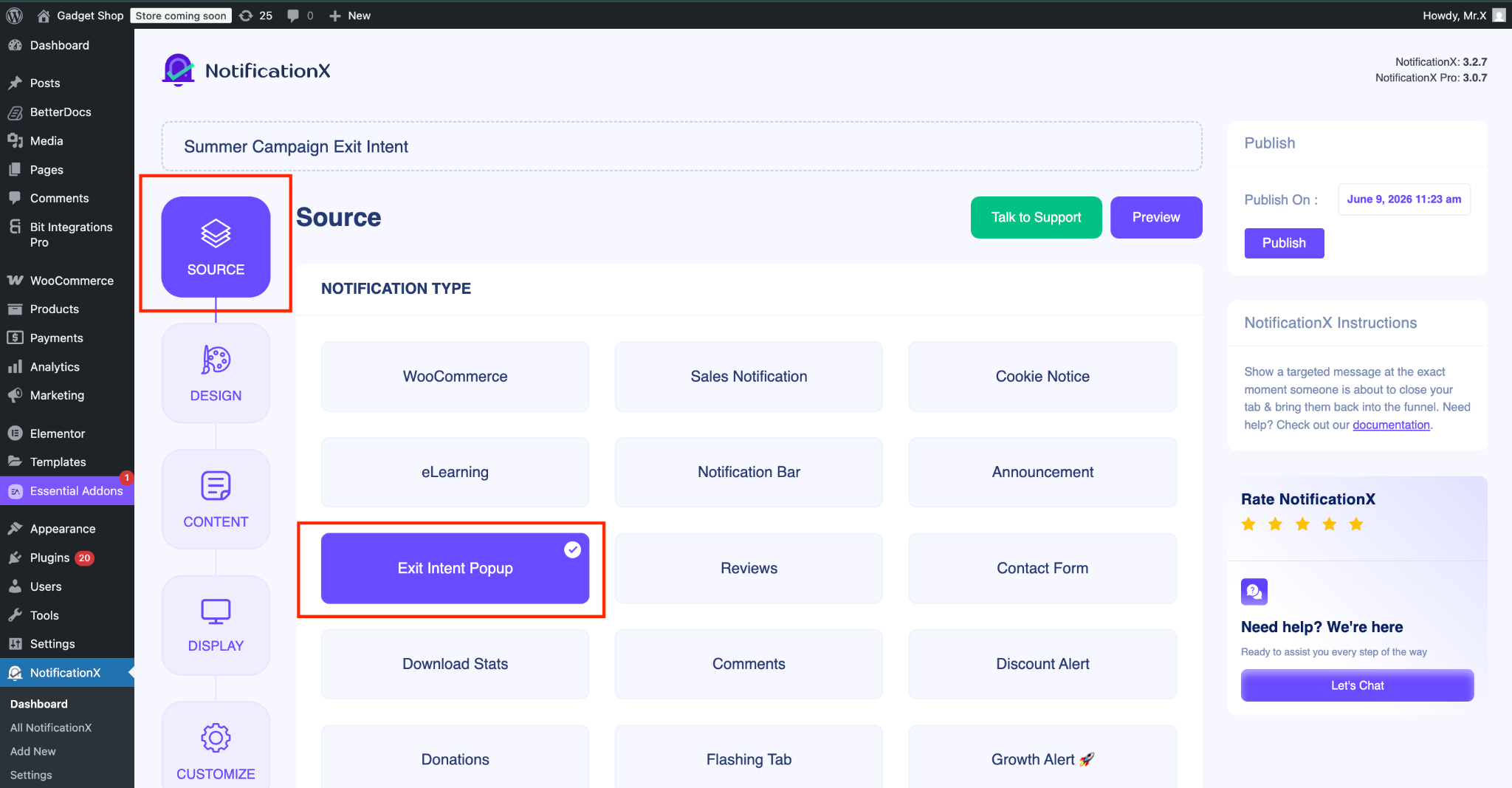Open Publish On date picker
Viewport: 1512px width, 788px height.
1403,199
